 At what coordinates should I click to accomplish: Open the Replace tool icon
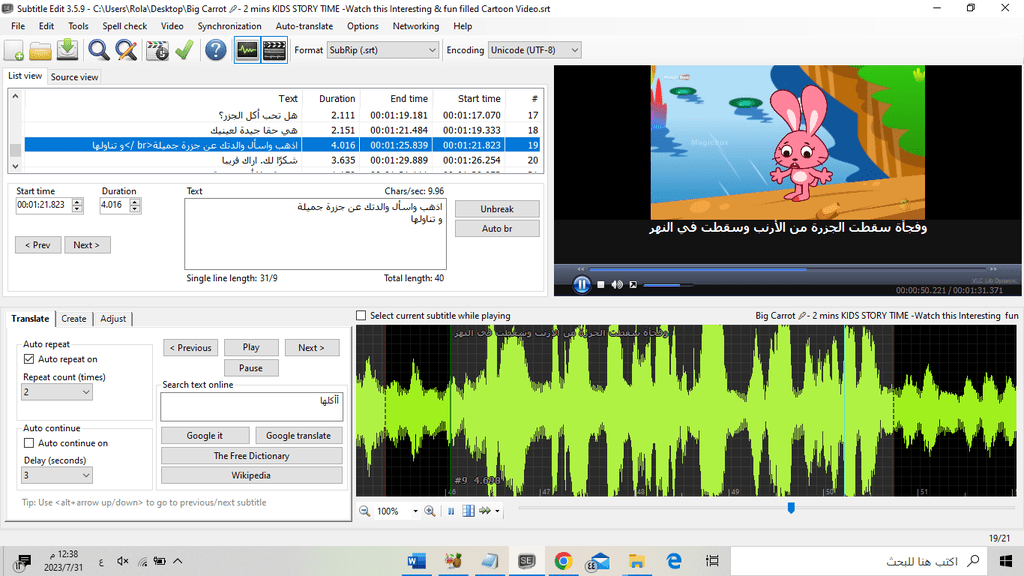coord(126,50)
